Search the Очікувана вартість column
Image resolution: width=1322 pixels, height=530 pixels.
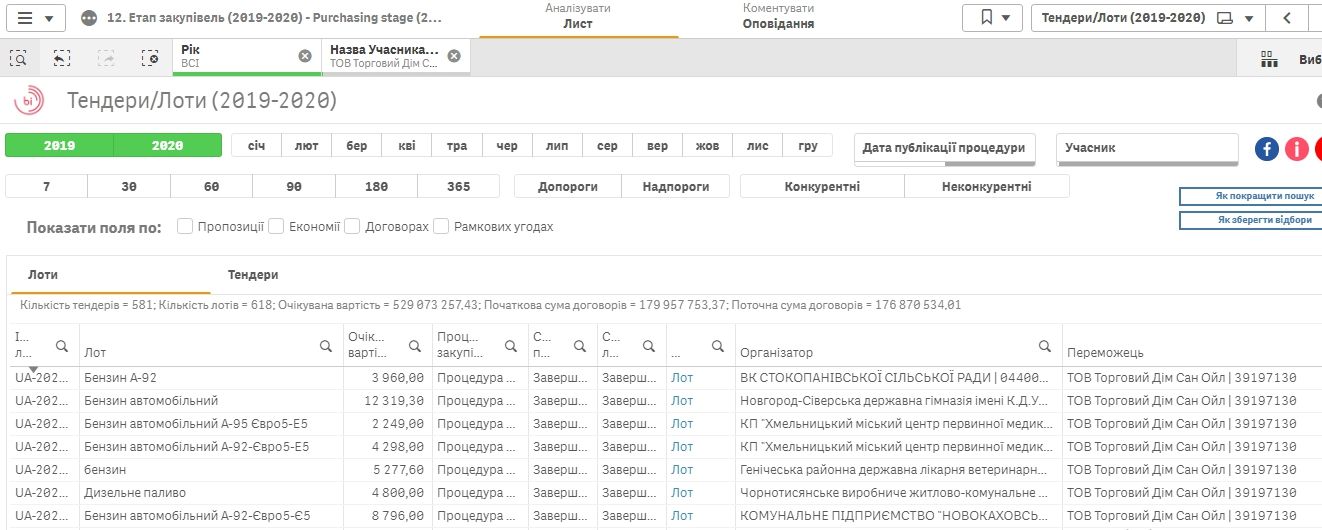[x=416, y=346]
